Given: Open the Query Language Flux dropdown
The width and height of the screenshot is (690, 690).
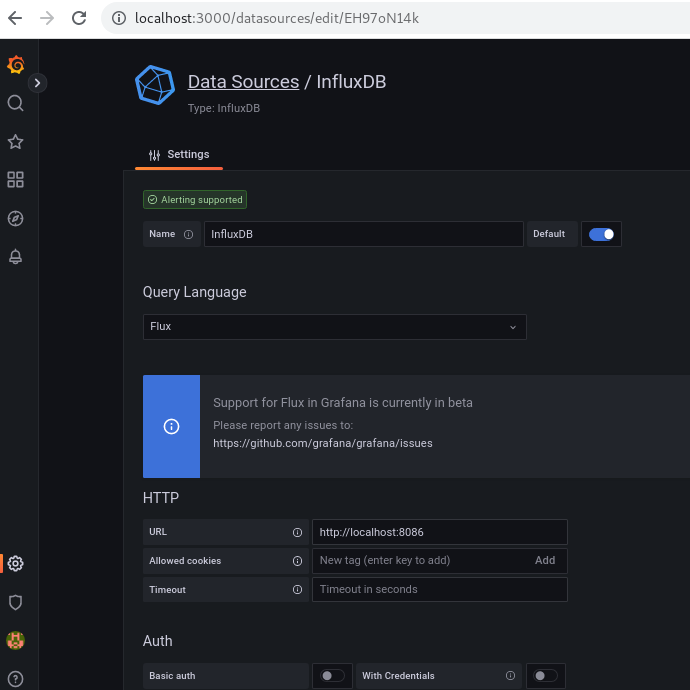Looking at the screenshot, I should pos(334,327).
